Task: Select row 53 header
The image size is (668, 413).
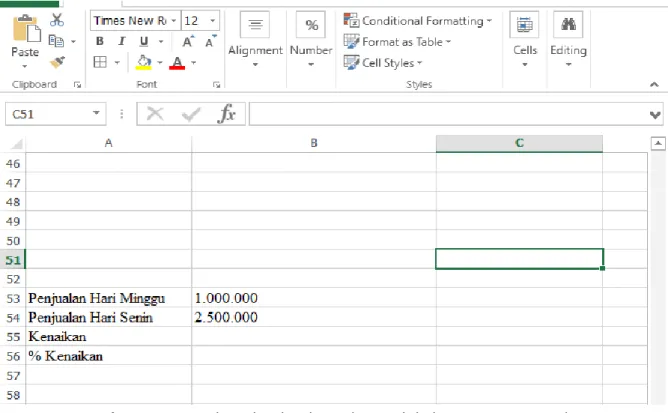Action: click(x=13, y=298)
